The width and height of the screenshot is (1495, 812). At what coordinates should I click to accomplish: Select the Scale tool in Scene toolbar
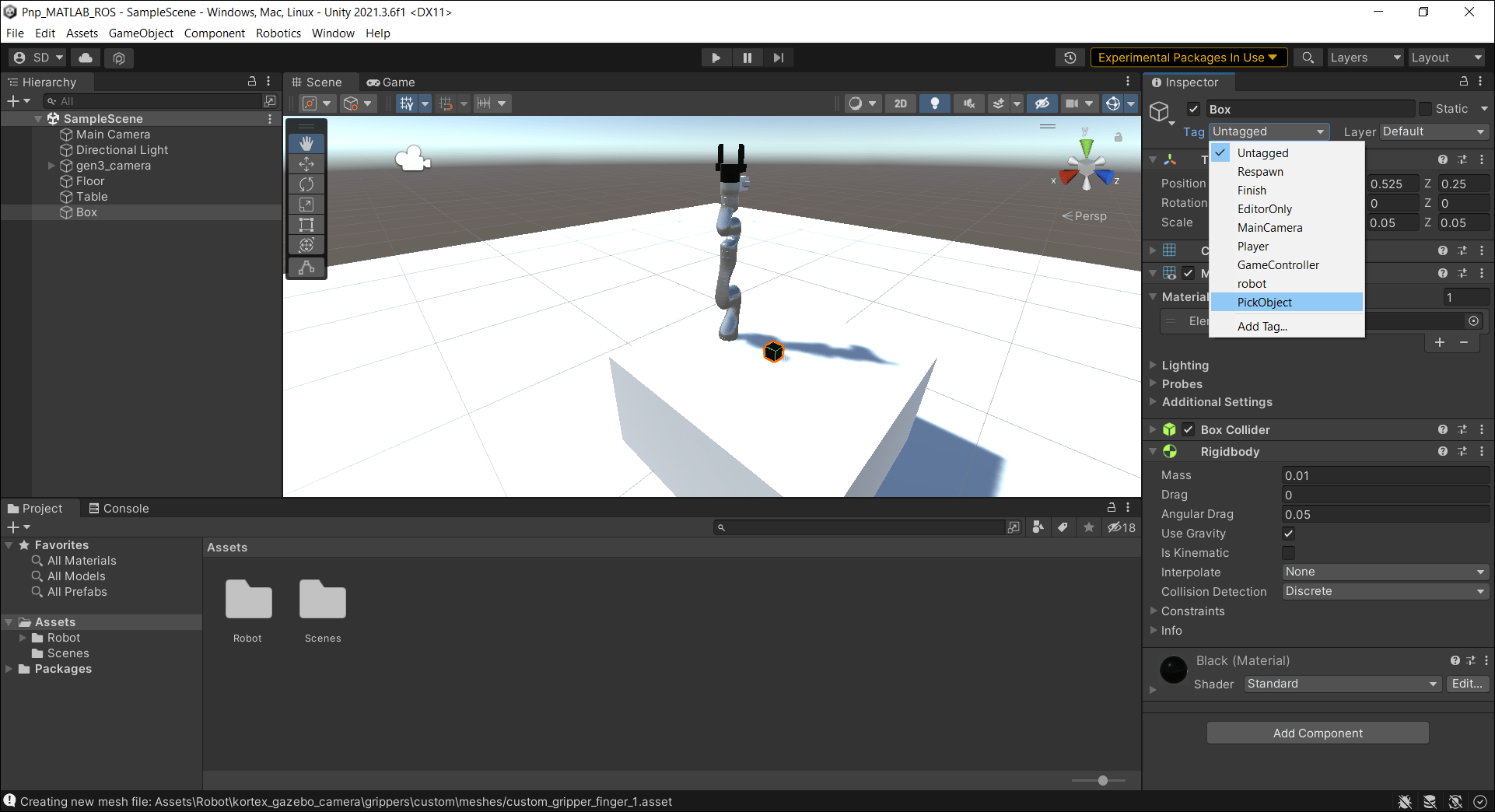[x=306, y=204]
